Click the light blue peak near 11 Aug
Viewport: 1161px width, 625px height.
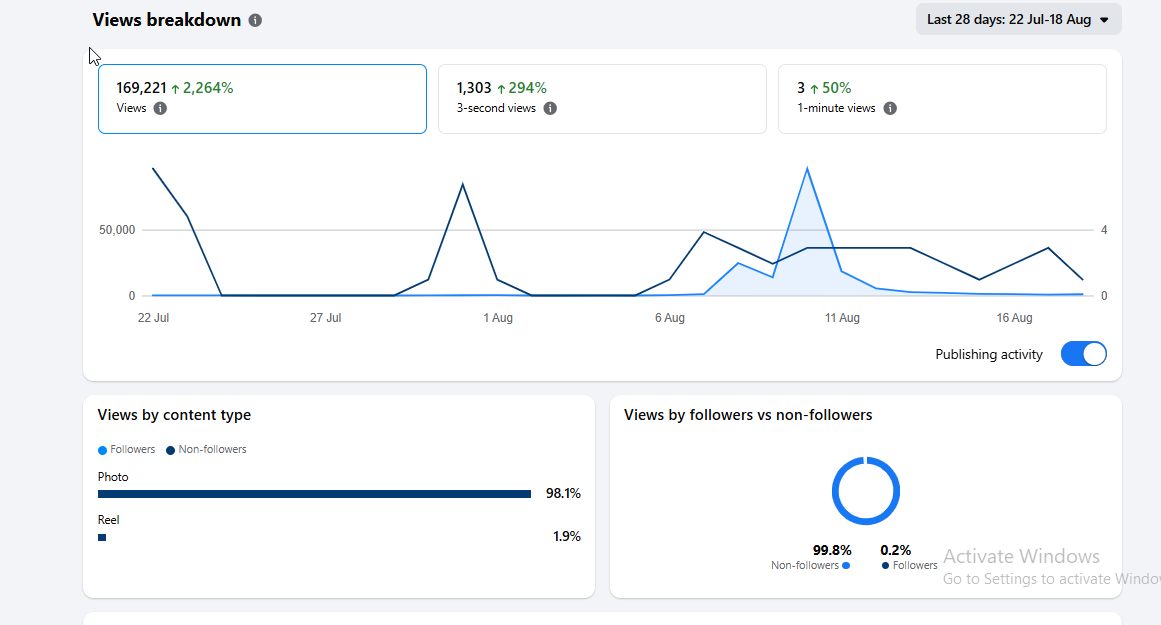(807, 170)
